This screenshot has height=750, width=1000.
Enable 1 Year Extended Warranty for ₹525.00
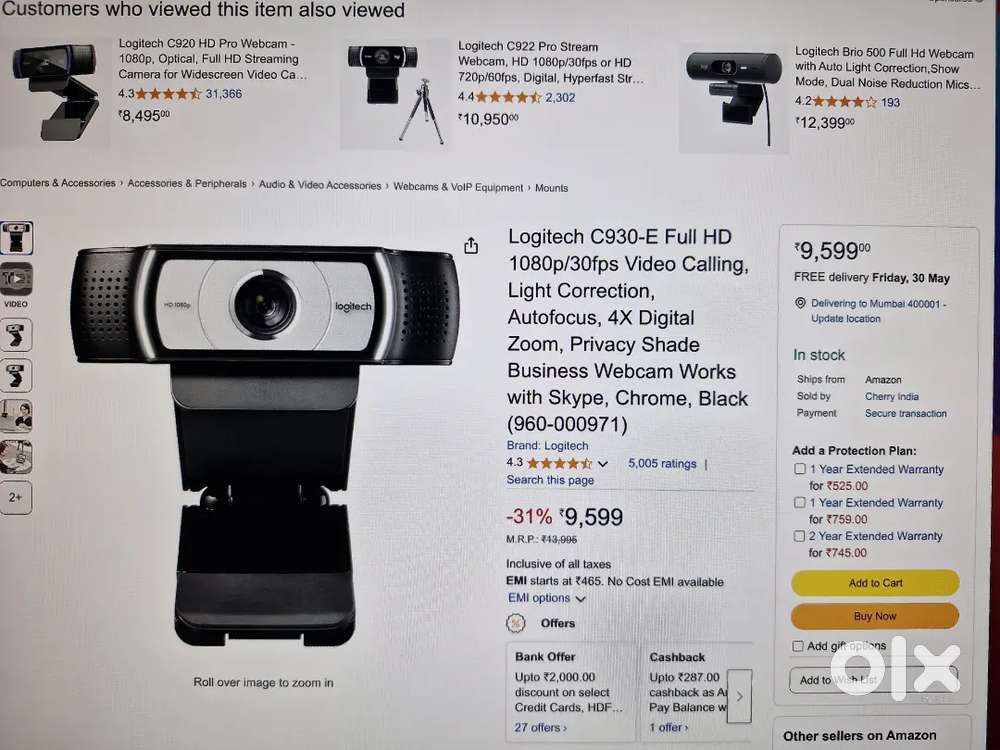point(800,469)
